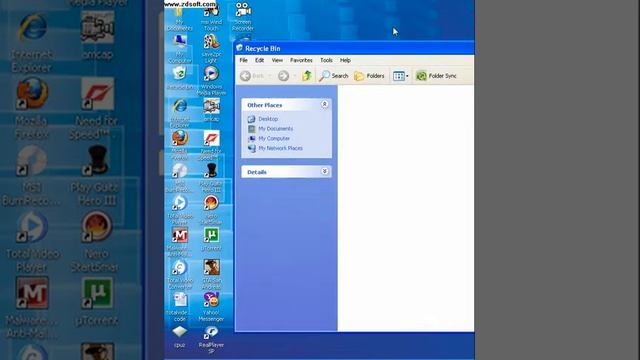Select the Windows Media Player icon
Viewport: 640px width, 360px height.
[211, 81]
